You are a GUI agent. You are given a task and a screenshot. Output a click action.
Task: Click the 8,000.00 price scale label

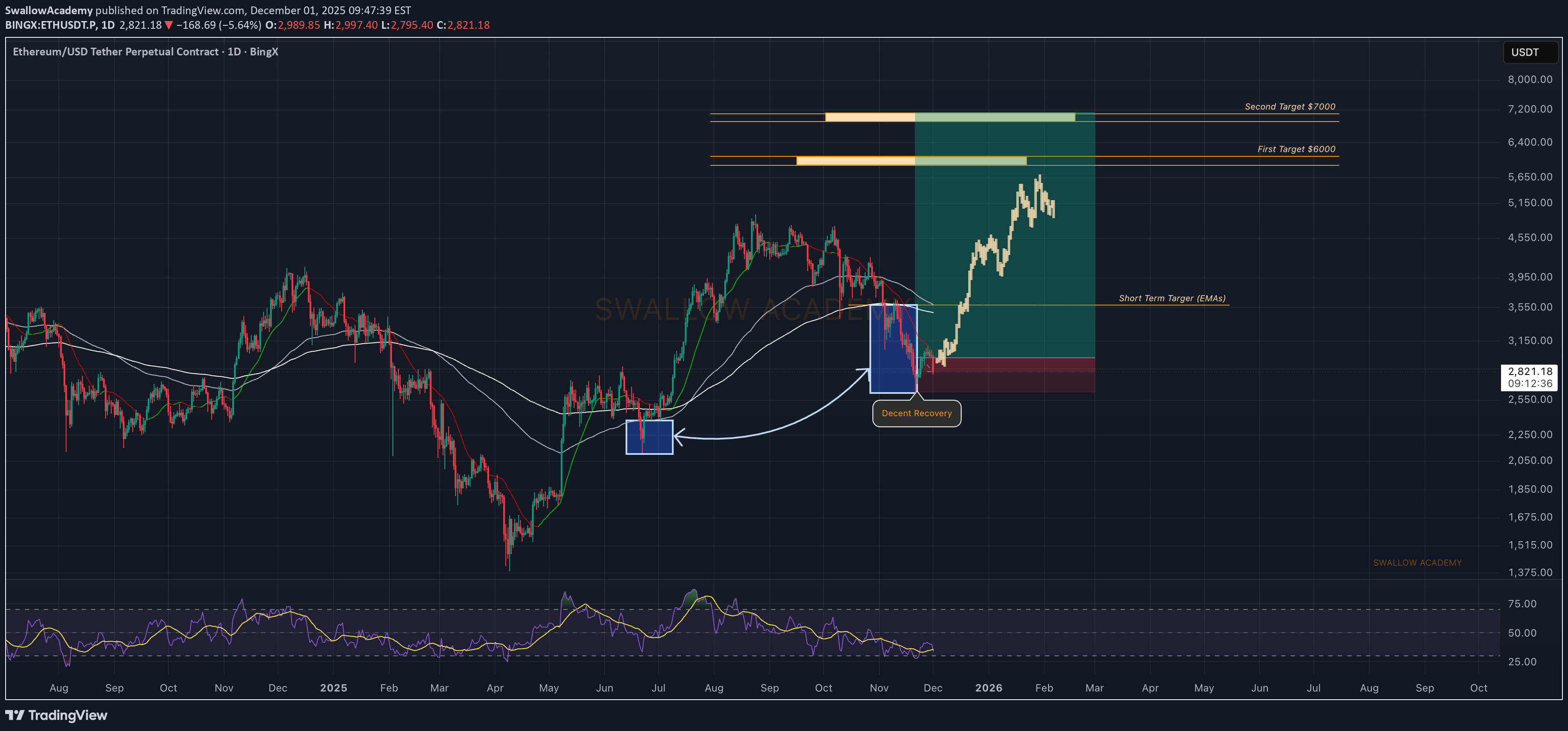pyautogui.click(x=1530, y=80)
